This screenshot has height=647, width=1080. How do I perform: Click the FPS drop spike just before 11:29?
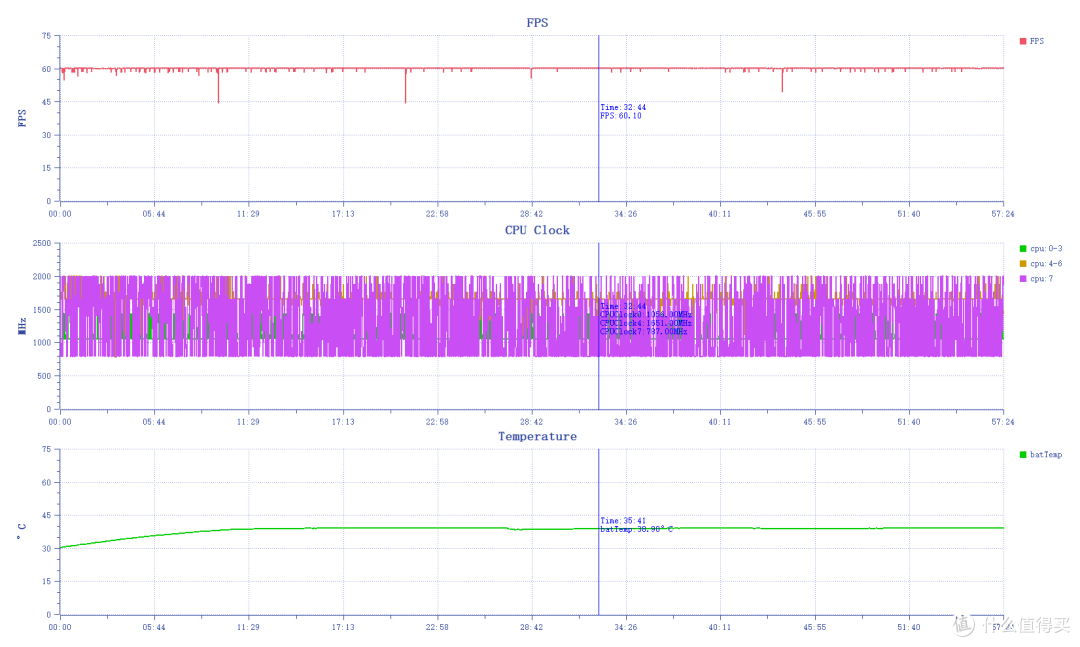(218, 86)
